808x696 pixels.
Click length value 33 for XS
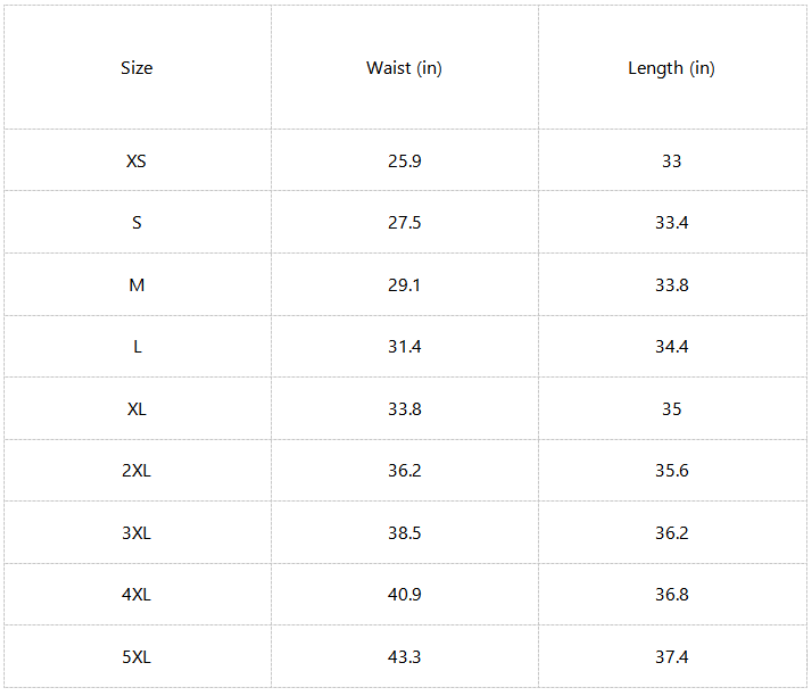pyautogui.click(x=671, y=161)
